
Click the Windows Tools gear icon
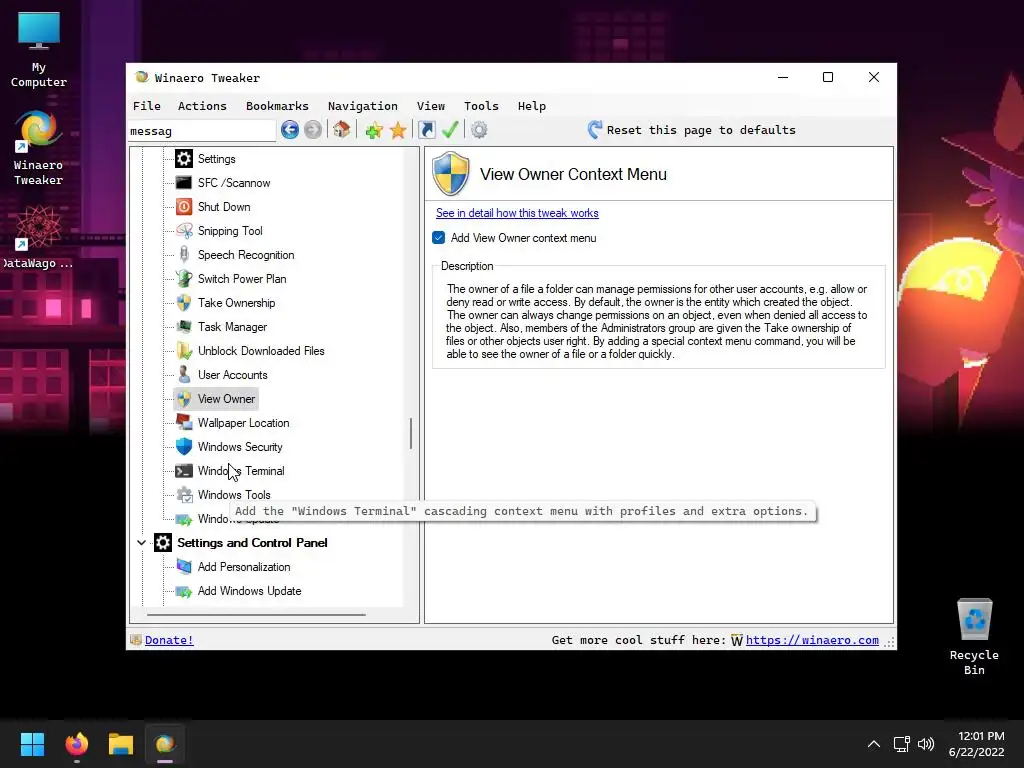[x=185, y=495]
